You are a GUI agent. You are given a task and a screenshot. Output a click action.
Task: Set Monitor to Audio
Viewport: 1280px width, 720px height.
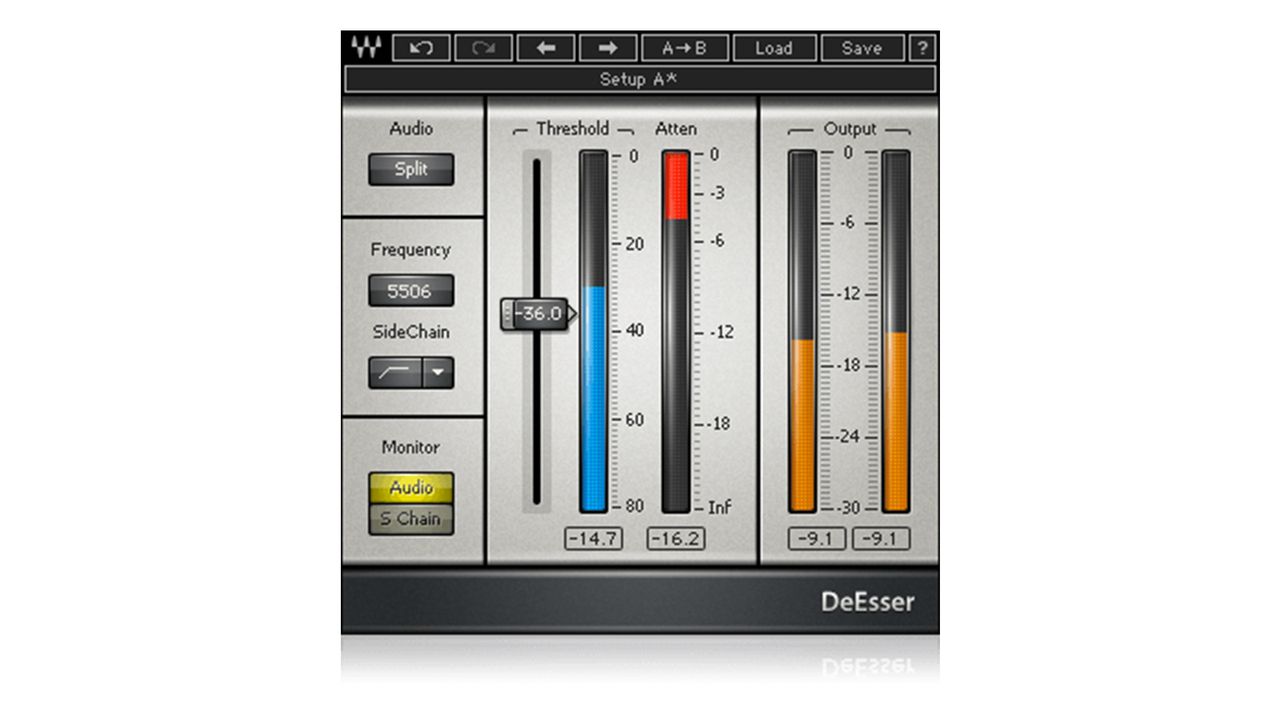click(411, 488)
